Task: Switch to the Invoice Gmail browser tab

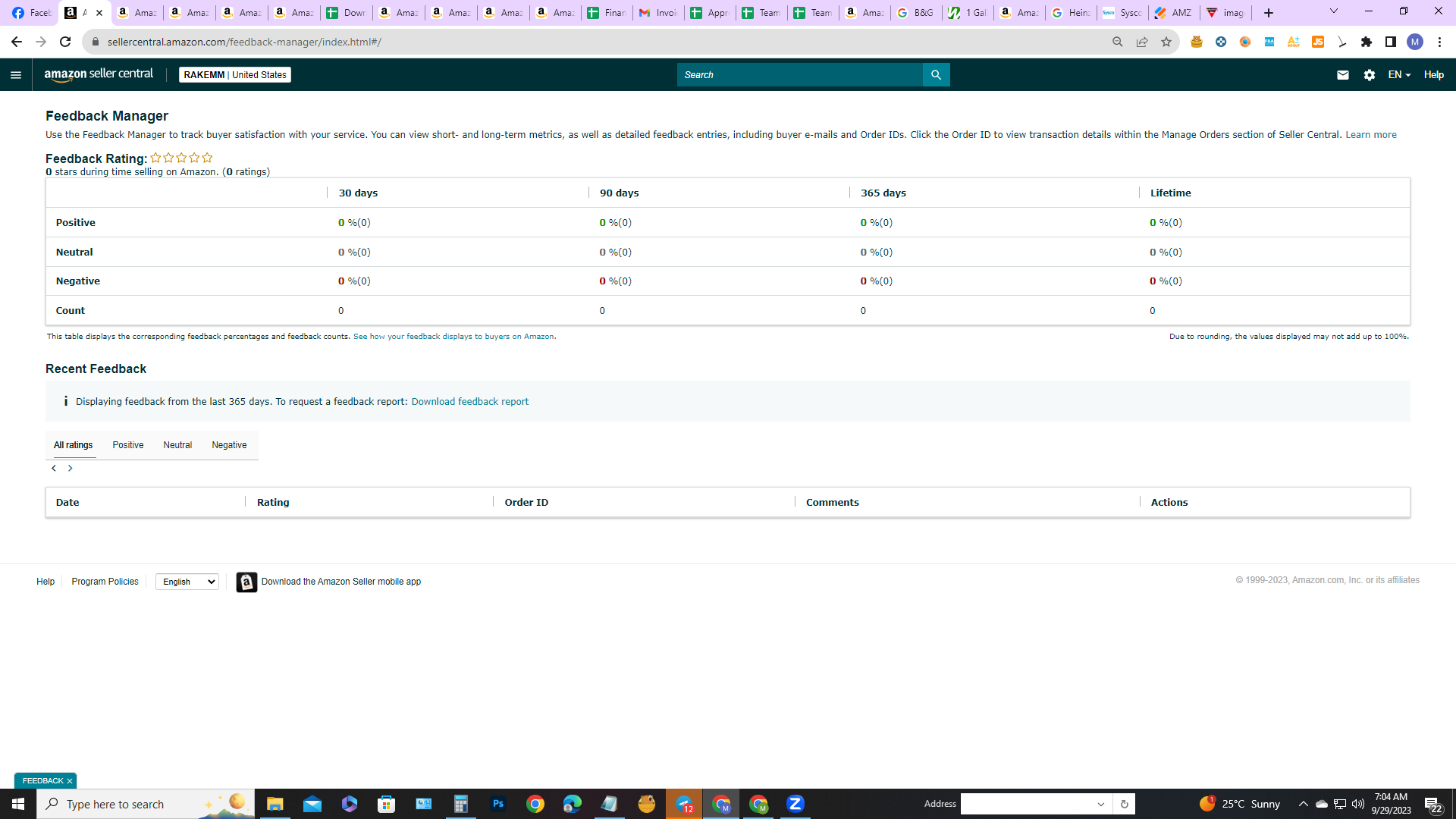Action: click(657, 13)
